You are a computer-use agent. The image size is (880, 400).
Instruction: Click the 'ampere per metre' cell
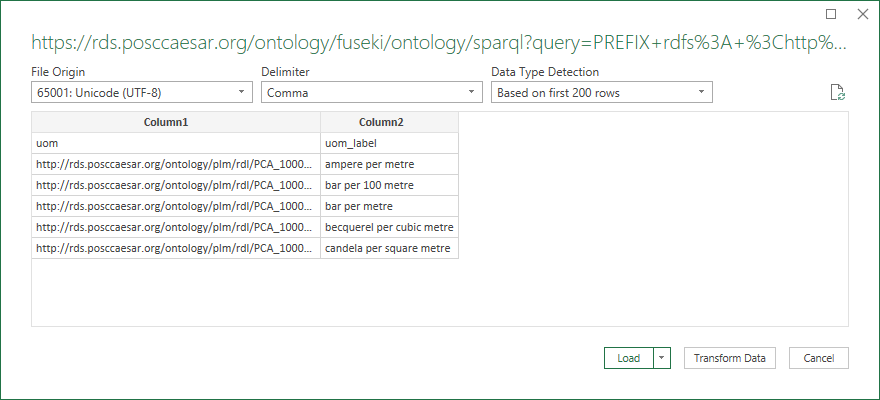pyautogui.click(x=389, y=164)
